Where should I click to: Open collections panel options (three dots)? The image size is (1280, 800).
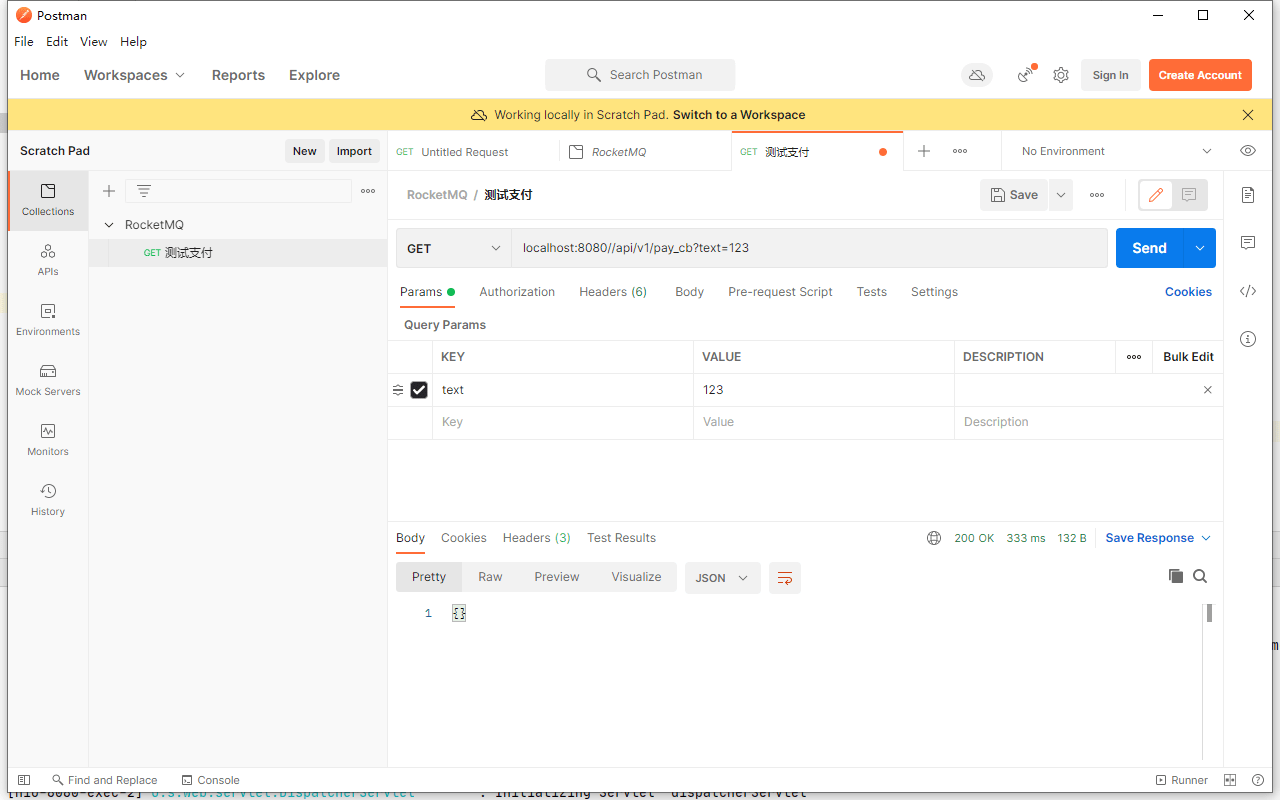368,191
